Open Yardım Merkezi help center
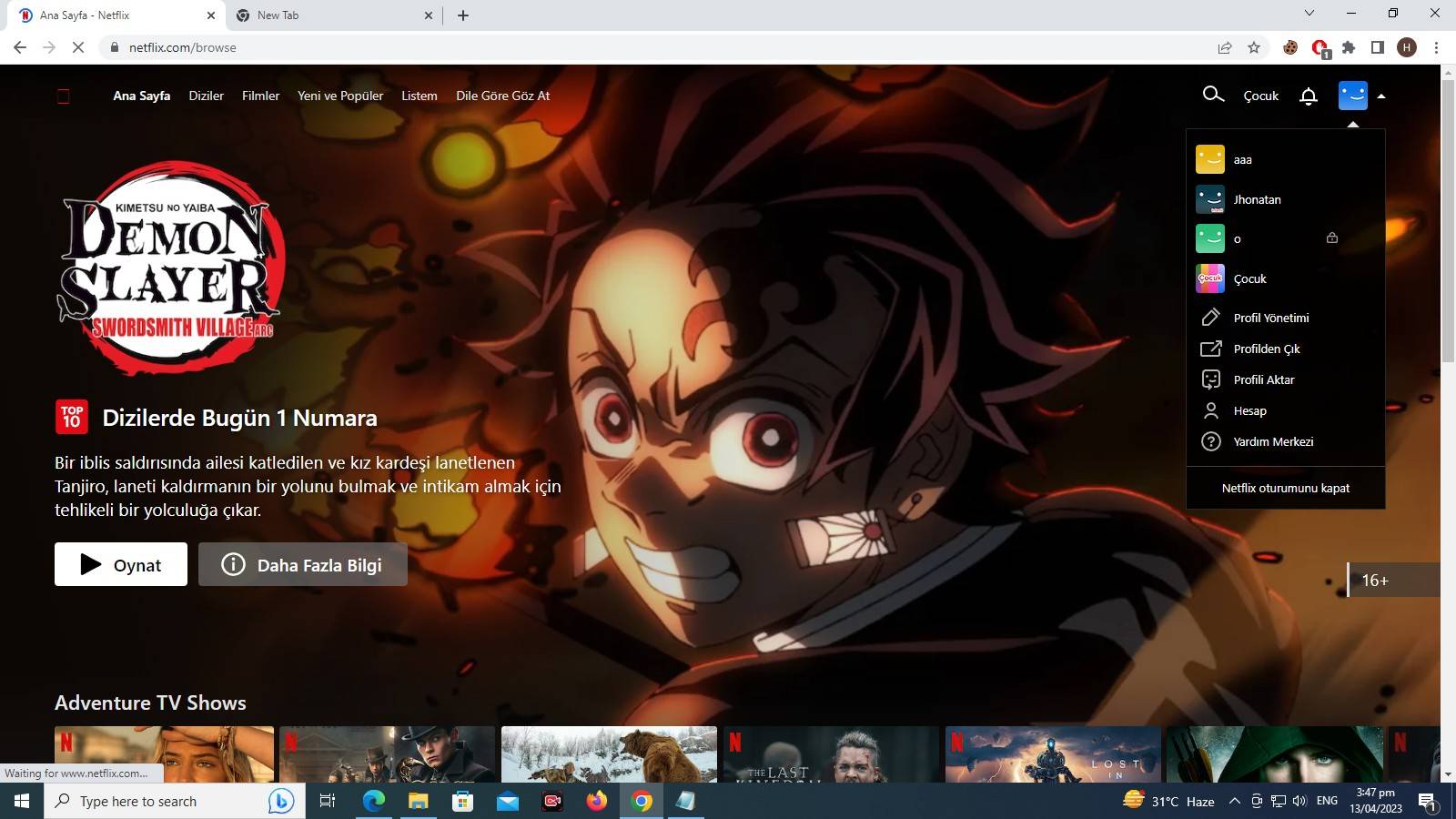The height and width of the screenshot is (819, 1456). [x=1272, y=441]
